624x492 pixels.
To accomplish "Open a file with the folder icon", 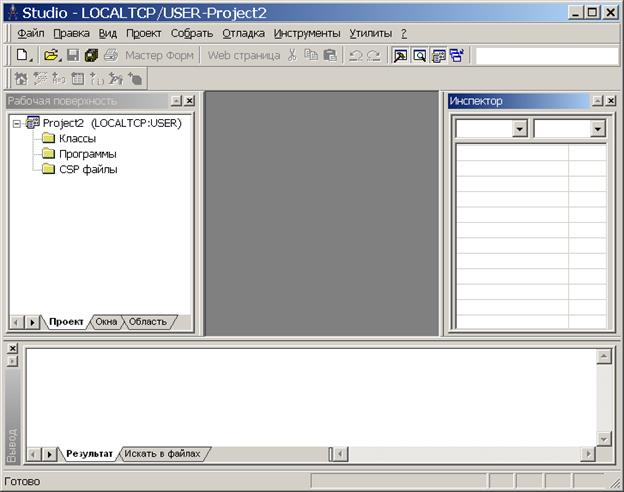I will click(51, 55).
